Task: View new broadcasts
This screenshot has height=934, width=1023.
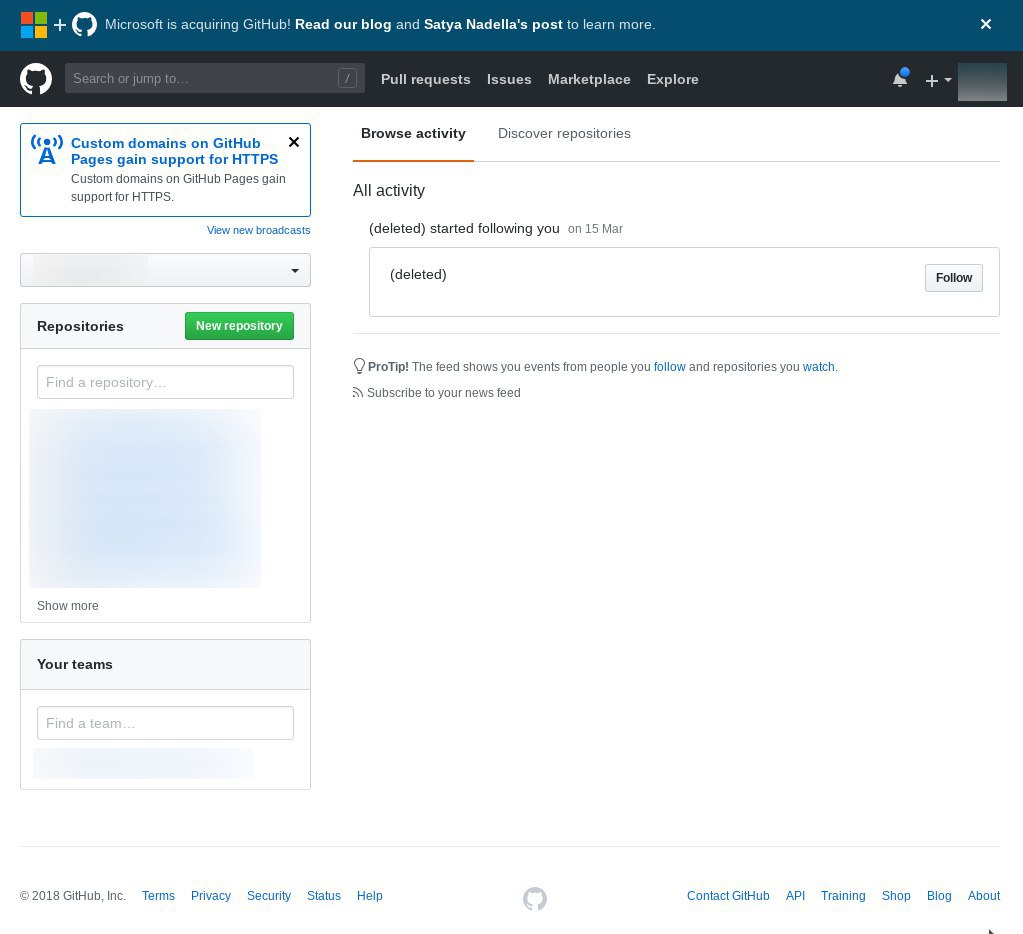Action: click(258, 230)
